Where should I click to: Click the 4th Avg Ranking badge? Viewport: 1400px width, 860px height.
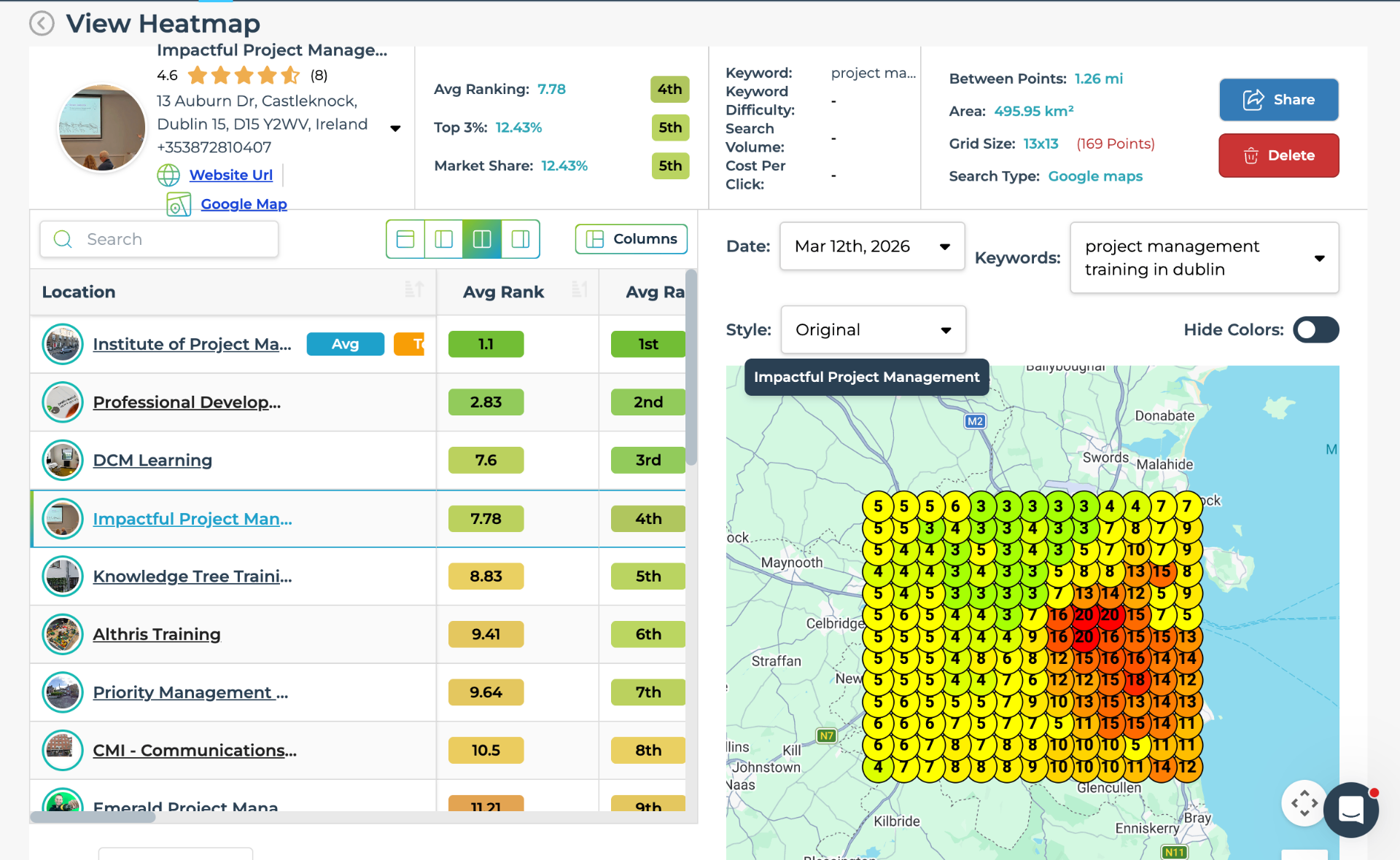click(669, 89)
